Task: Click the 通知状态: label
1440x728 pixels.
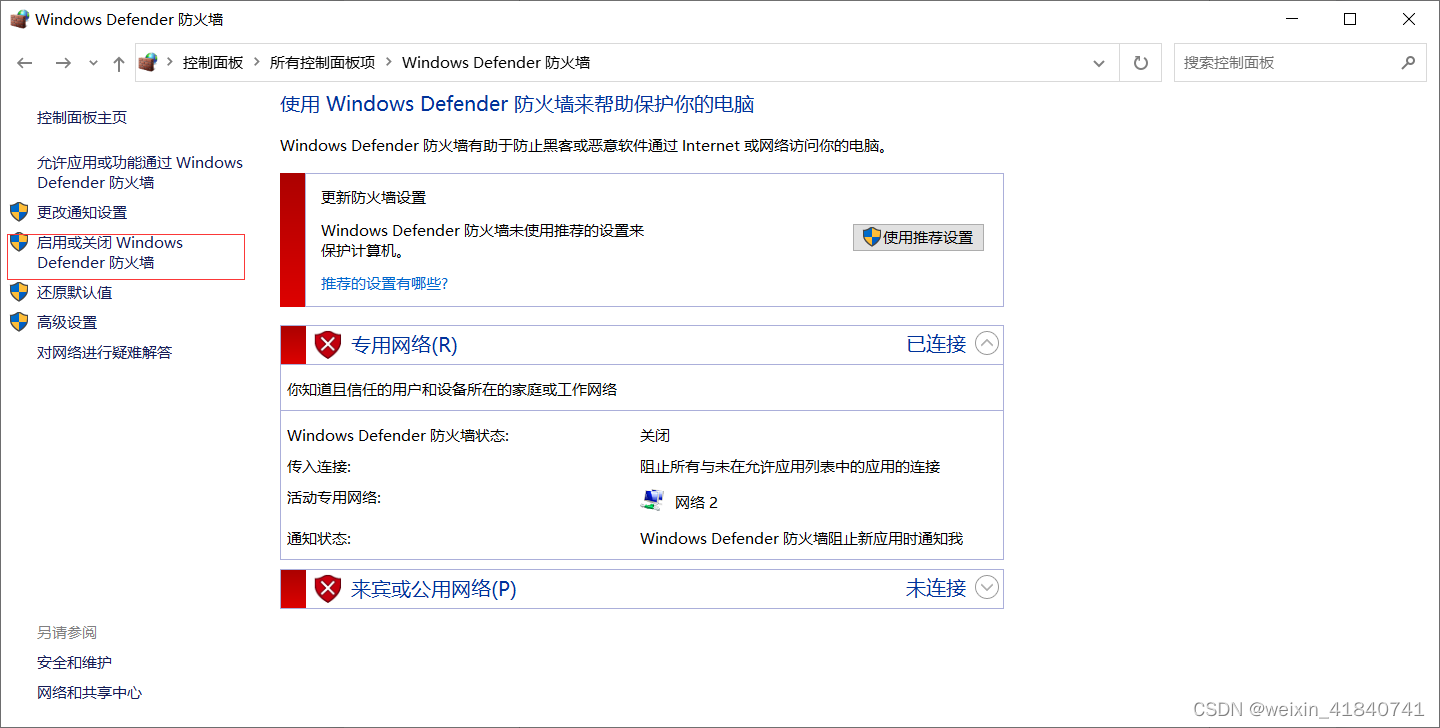Action: [319, 539]
